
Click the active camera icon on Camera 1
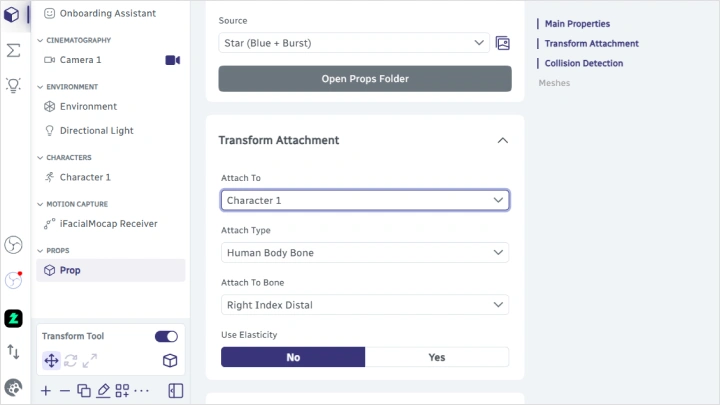coord(172,60)
